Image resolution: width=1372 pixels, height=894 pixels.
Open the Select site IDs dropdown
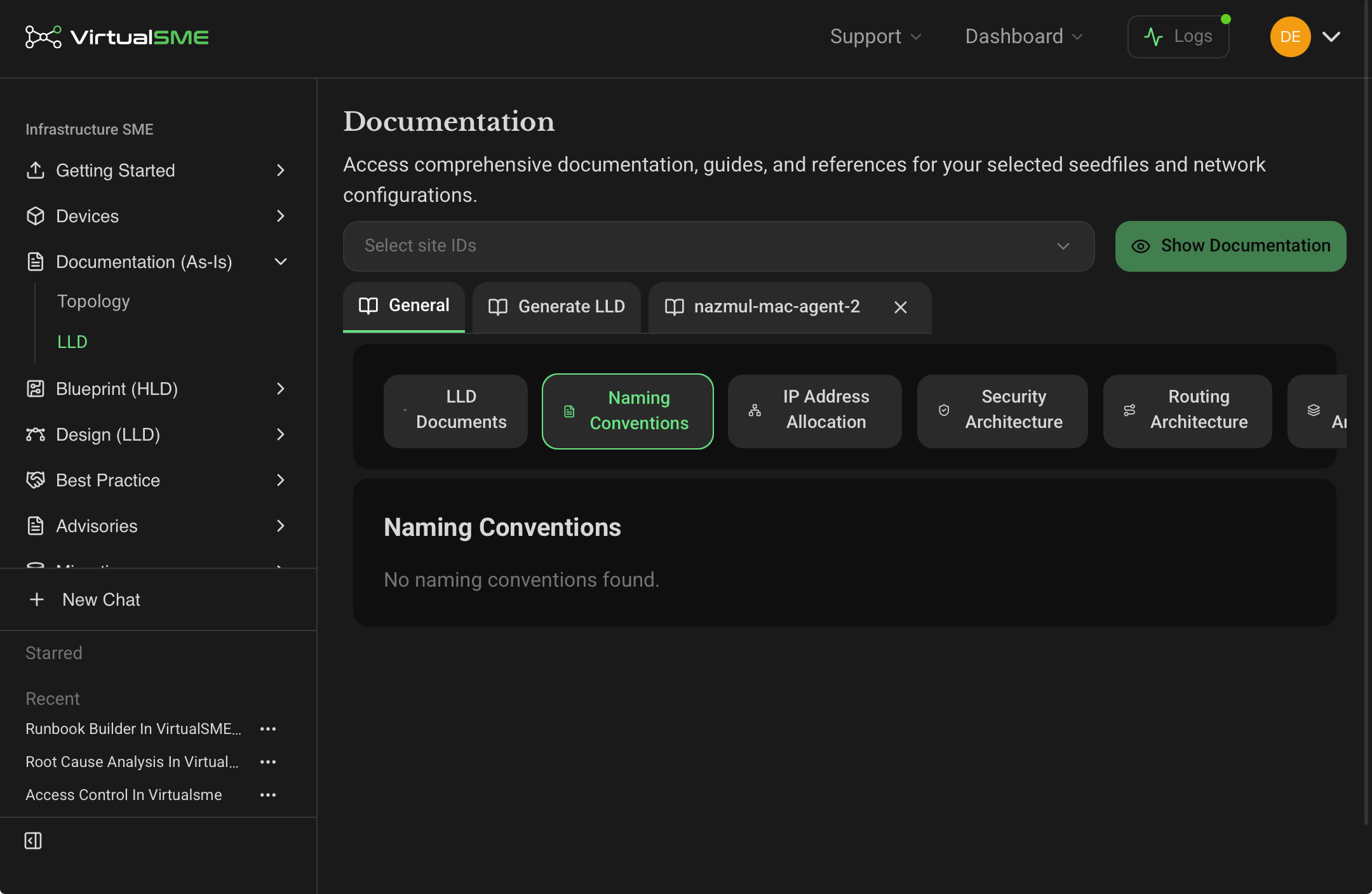(x=718, y=246)
